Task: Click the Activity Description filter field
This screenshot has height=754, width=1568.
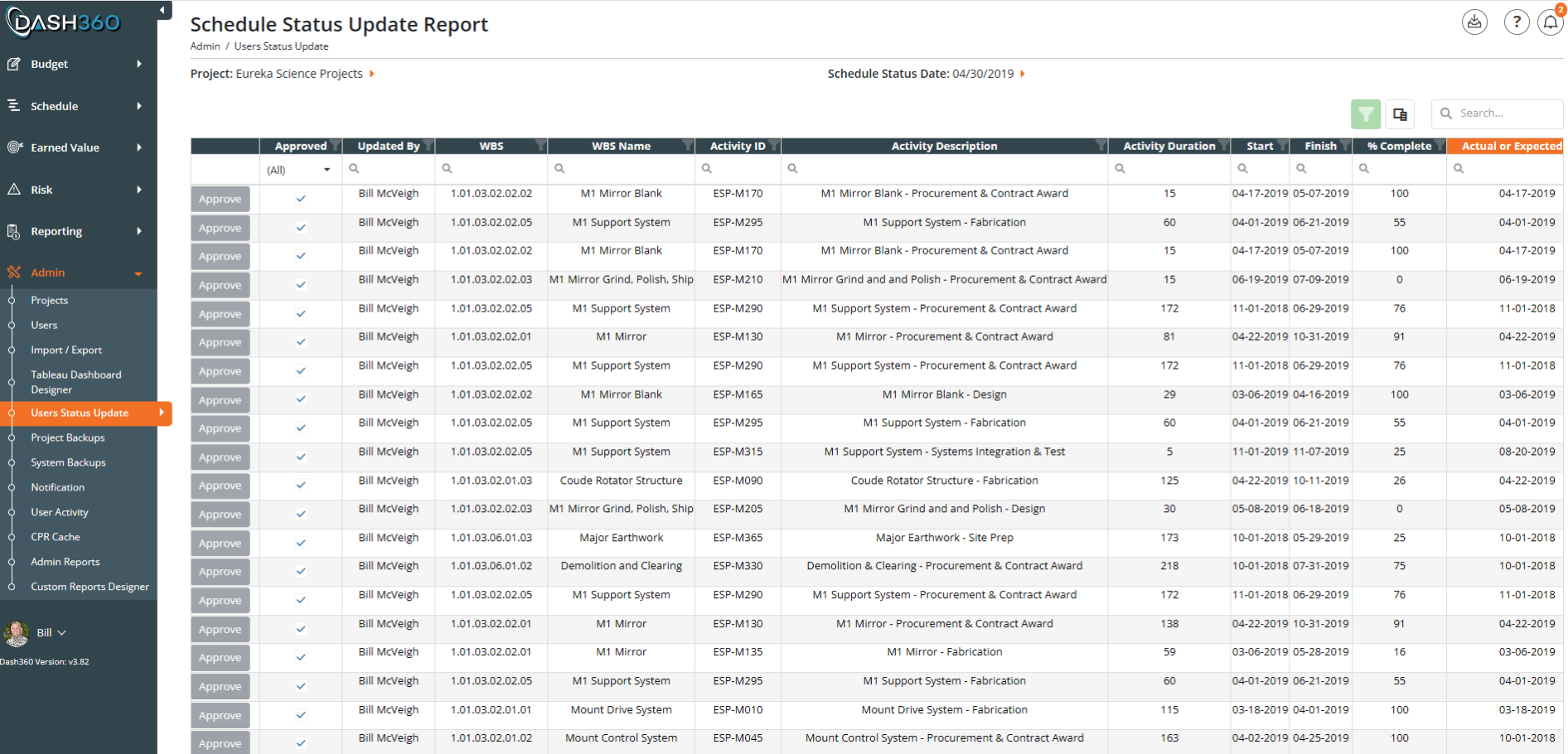Action: coord(945,168)
